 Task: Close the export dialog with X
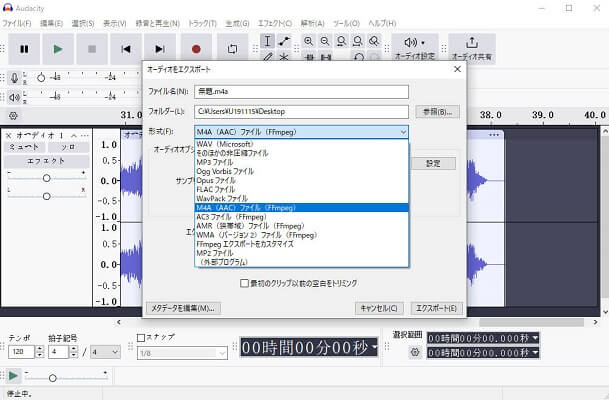458,69
